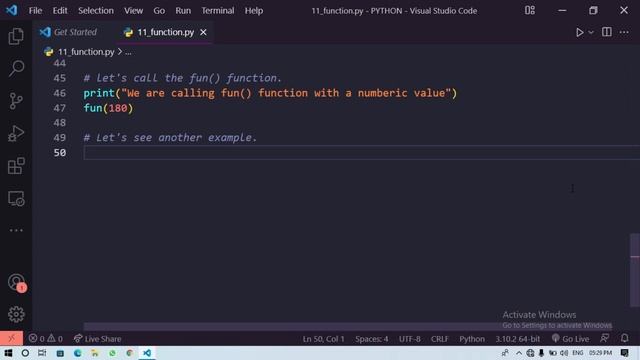
Task: Open the Selection menu
Action: pyautogui.click(x=96, y=11)
